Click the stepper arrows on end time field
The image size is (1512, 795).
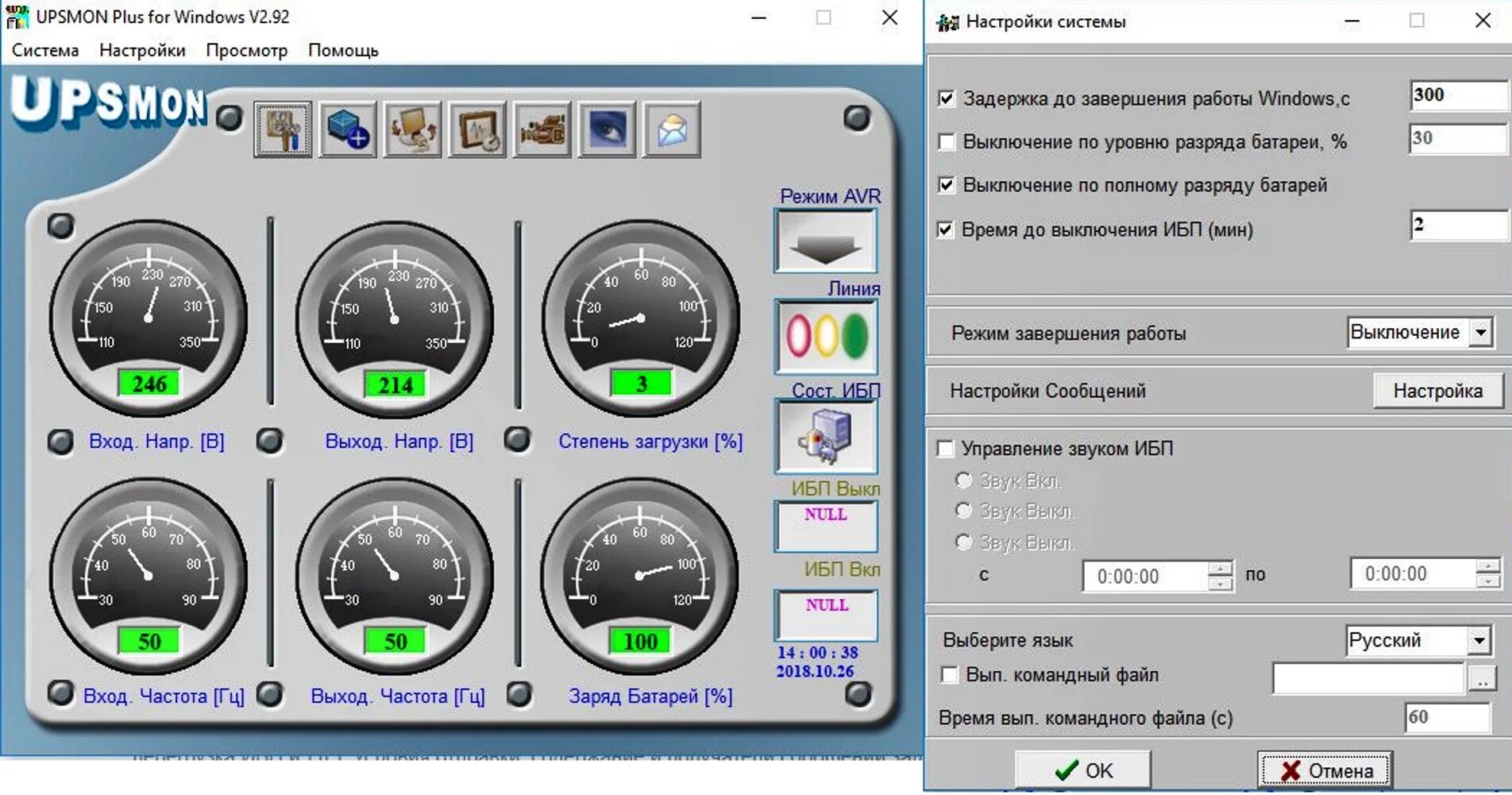pyautogui.click(x=1488, y=573)
